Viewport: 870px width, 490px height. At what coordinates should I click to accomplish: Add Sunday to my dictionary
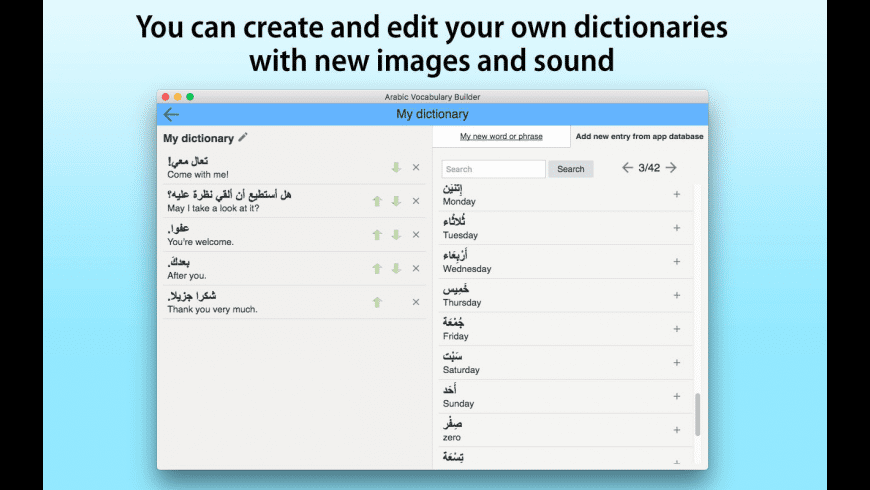coord(676,396)
